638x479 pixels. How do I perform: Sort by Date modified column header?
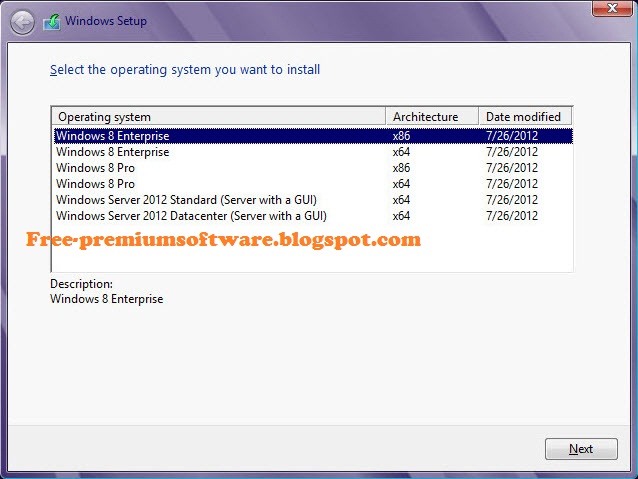click(x=525, y=117)
